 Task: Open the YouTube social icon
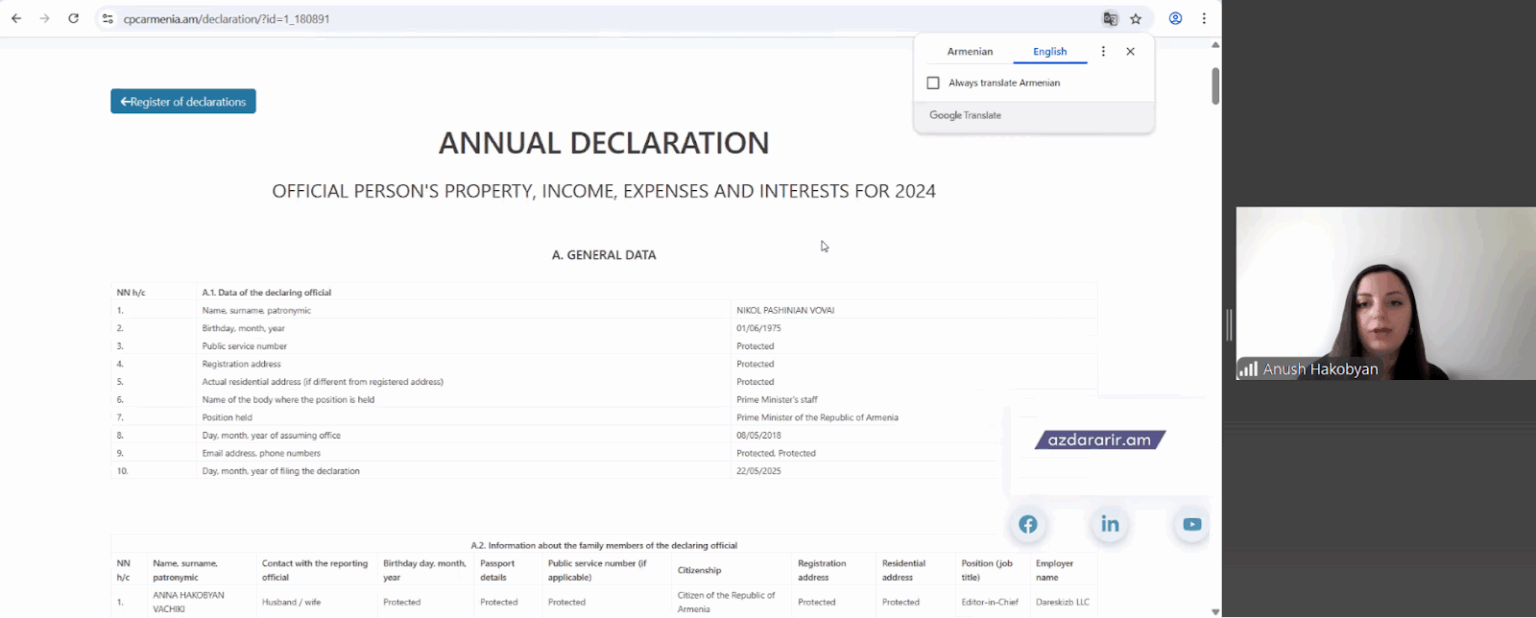(x=1191, y=524)
